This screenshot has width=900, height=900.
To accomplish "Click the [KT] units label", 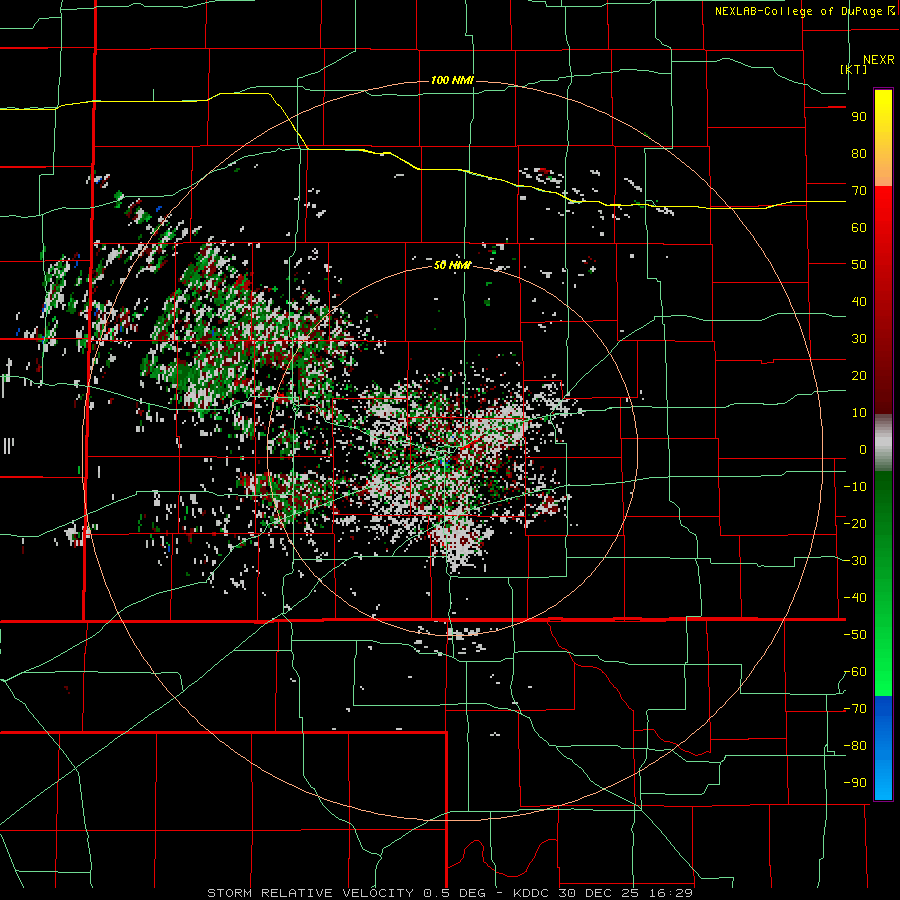I will click(854, 69).
